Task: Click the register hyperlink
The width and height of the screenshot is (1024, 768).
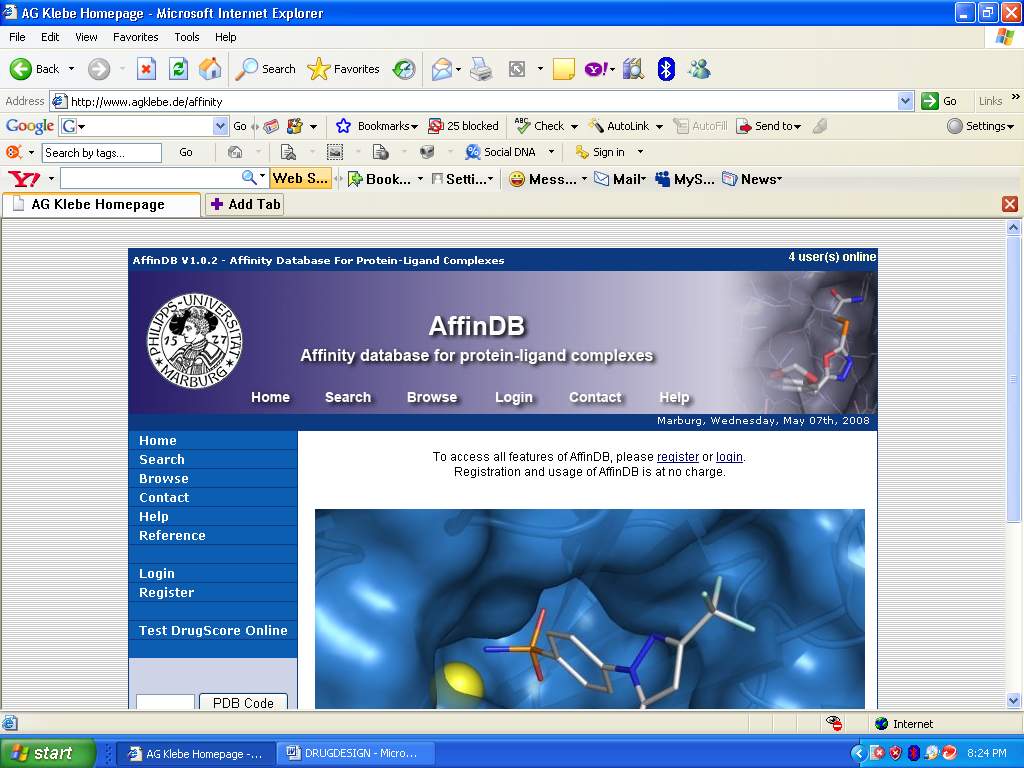Action: coord(677,457)
